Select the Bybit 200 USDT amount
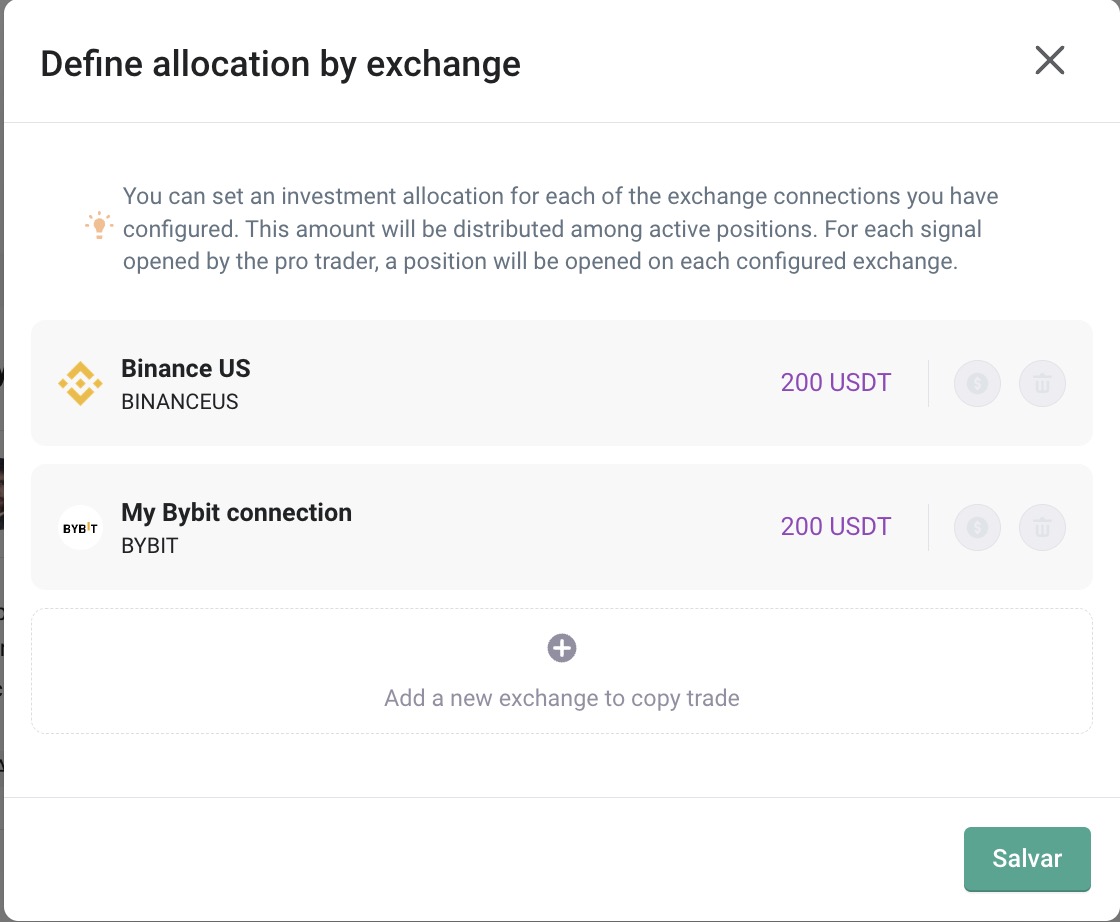Image resolution: width=1120 pixels, height=922 pixels. pyautogui.click(x=835, y=527)
